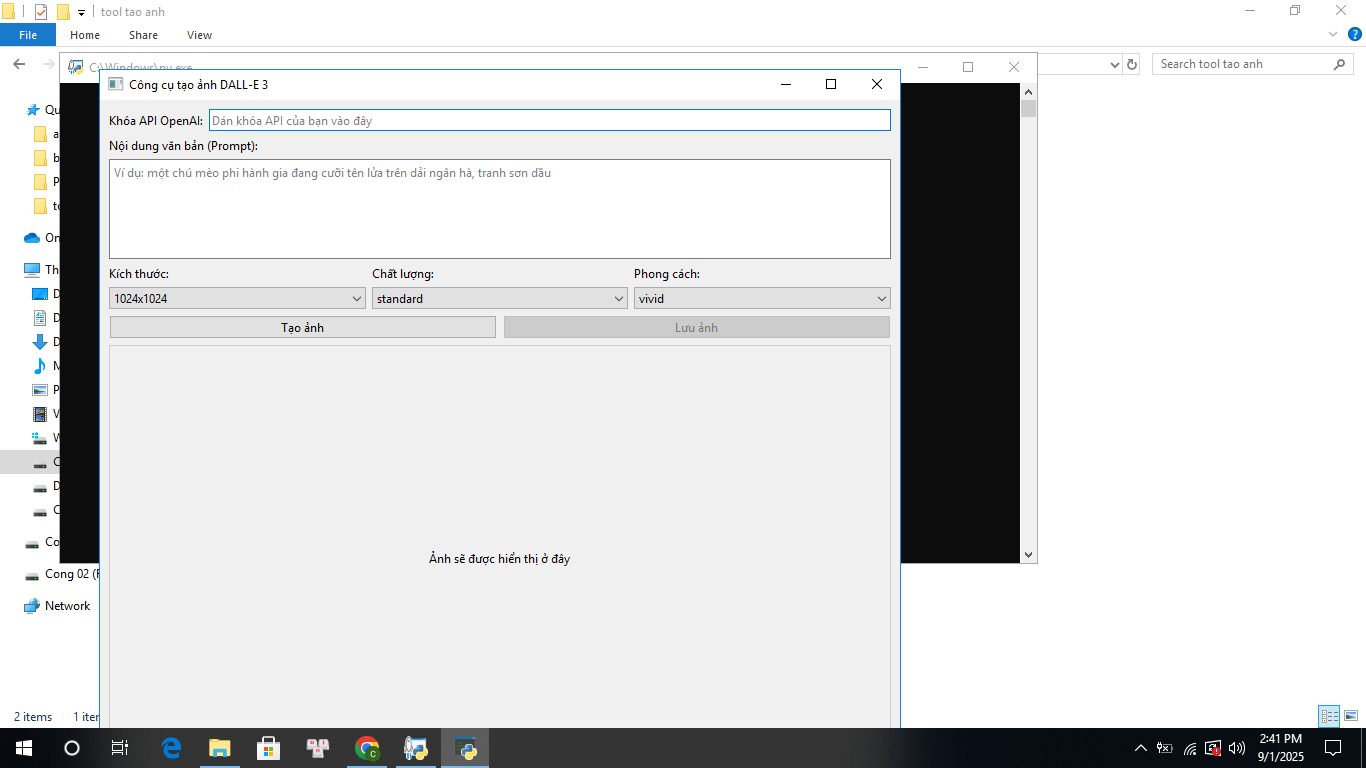Open the Wi-Fi network tray icon

[x=1190, y=748]
